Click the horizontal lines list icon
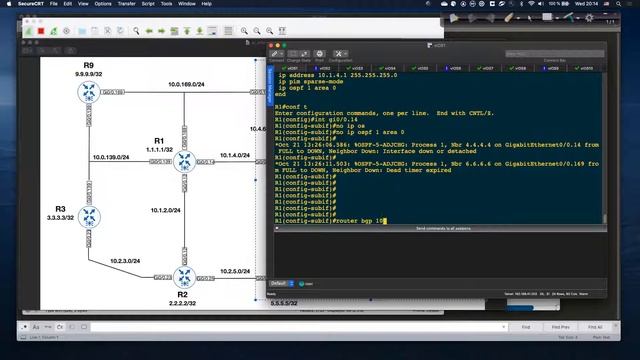Viewport: 640px width, 360px height. pos(228,31)
